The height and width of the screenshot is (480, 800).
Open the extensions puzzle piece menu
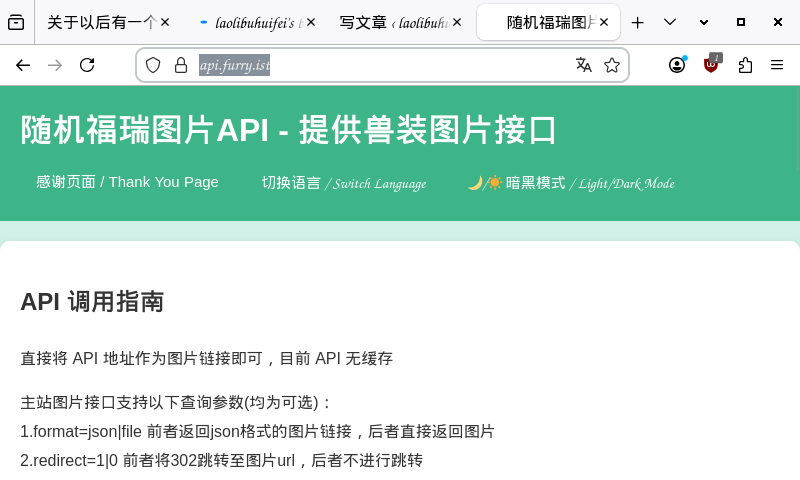(745, 65)
